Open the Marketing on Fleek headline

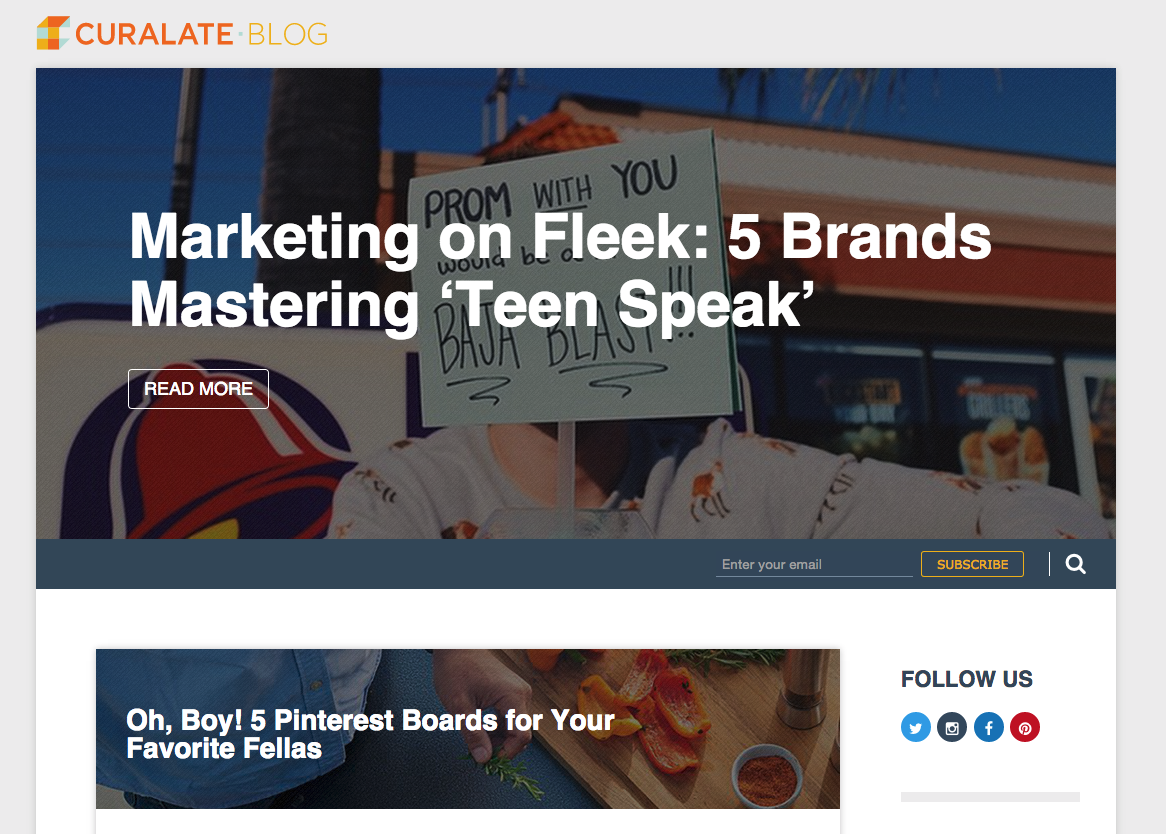pos(560,270)
